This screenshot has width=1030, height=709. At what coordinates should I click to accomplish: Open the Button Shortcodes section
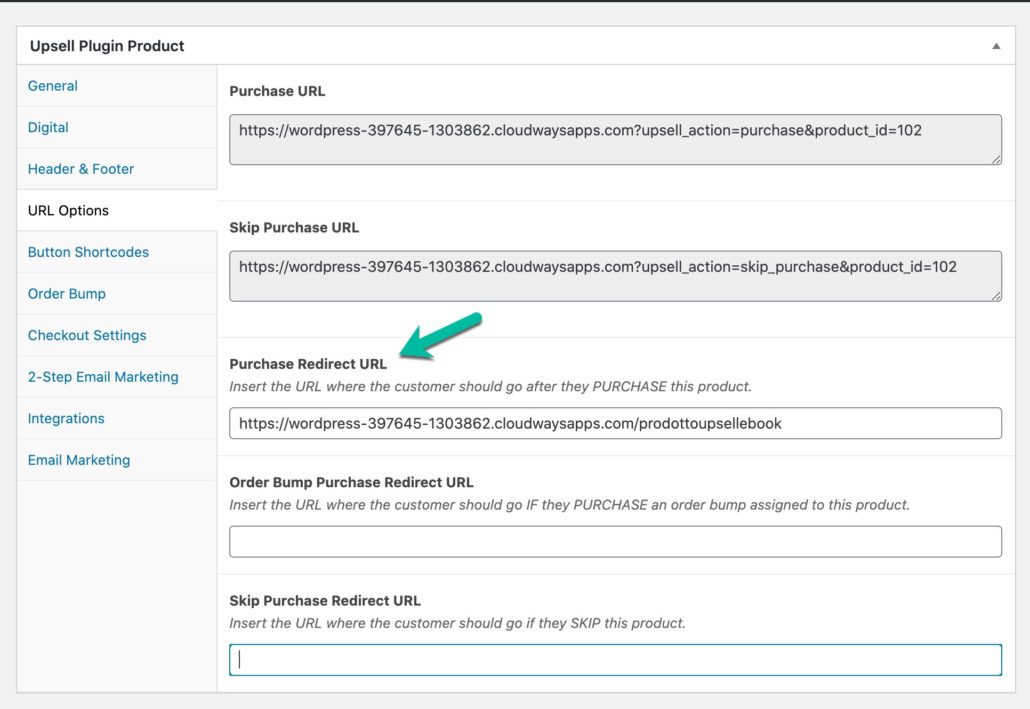[x=87, y=252]
